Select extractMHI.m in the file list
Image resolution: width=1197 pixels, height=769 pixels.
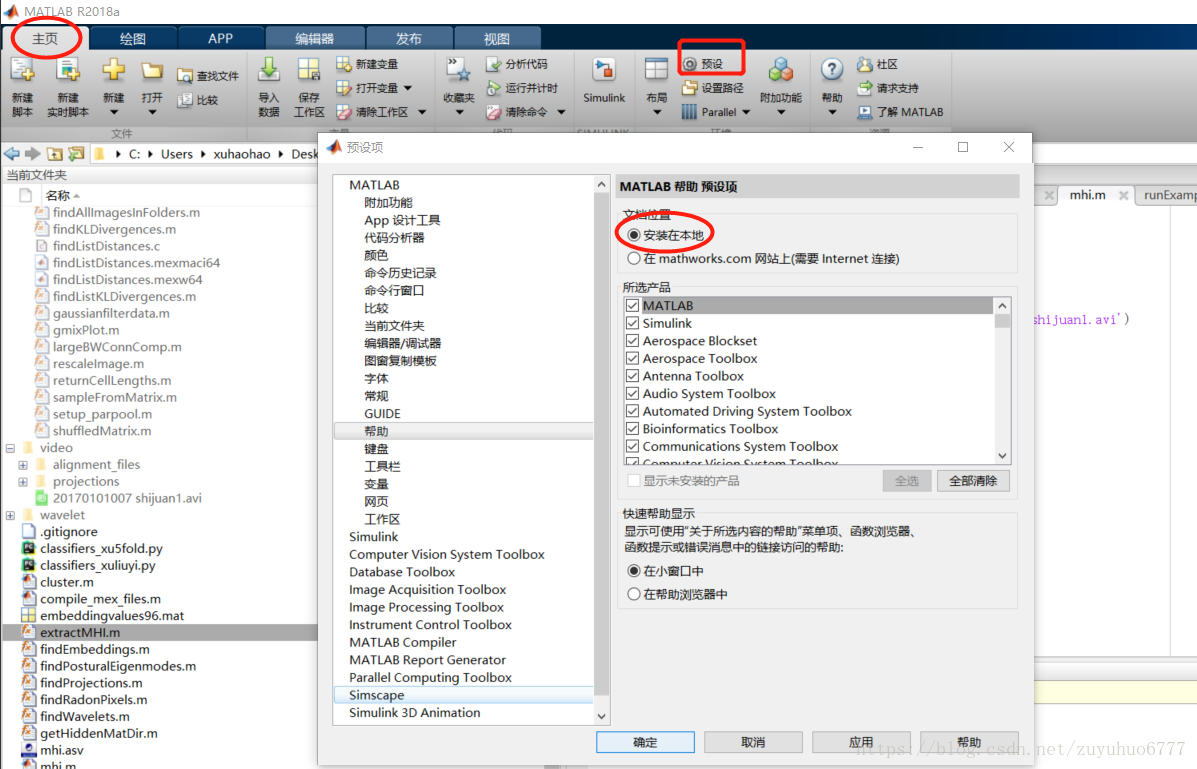coord(80,633)
